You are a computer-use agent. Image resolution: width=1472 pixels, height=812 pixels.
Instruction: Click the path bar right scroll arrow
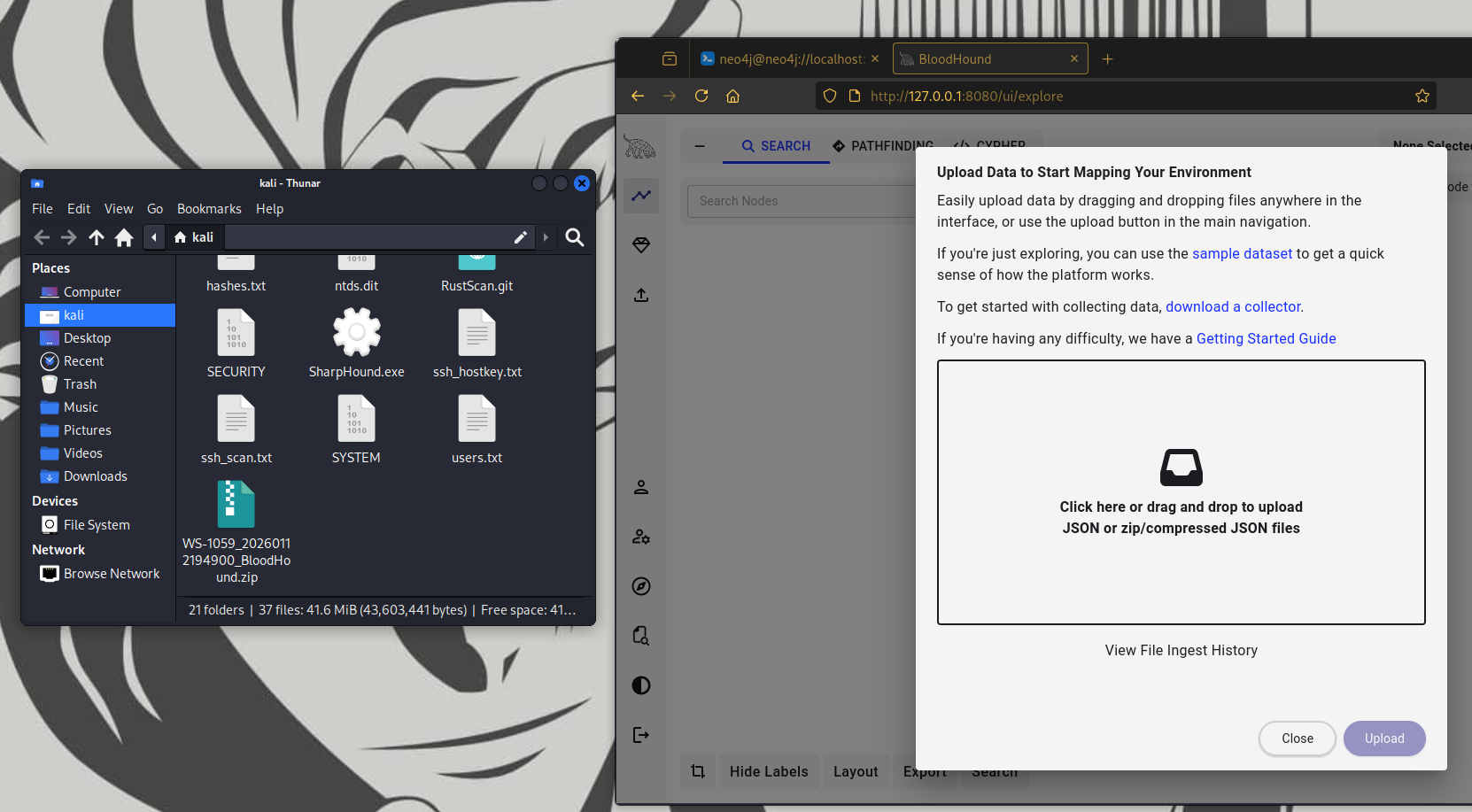[546, 237]
